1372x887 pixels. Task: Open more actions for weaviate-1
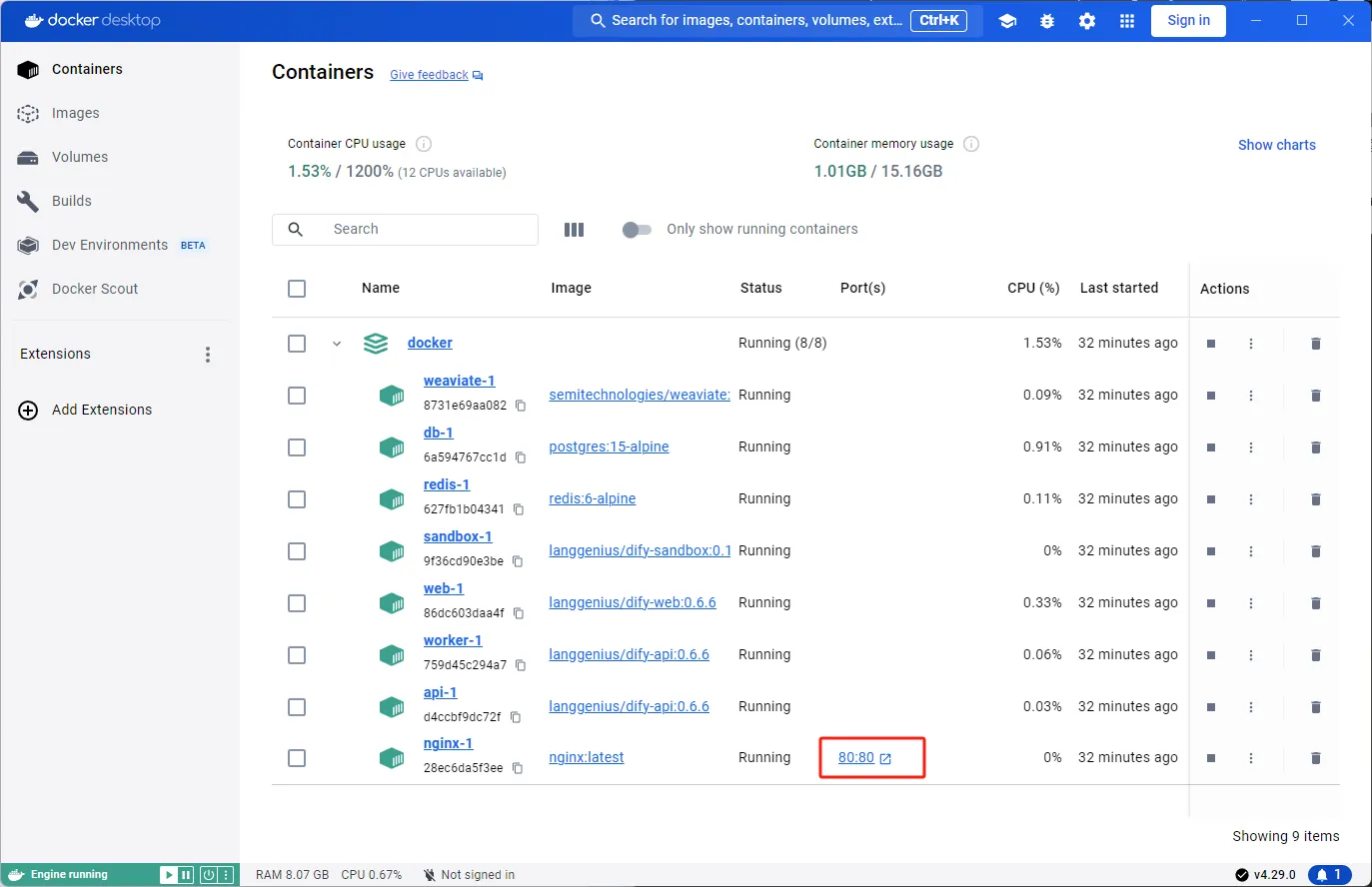pyautogui.click(x=1251, y=396)
